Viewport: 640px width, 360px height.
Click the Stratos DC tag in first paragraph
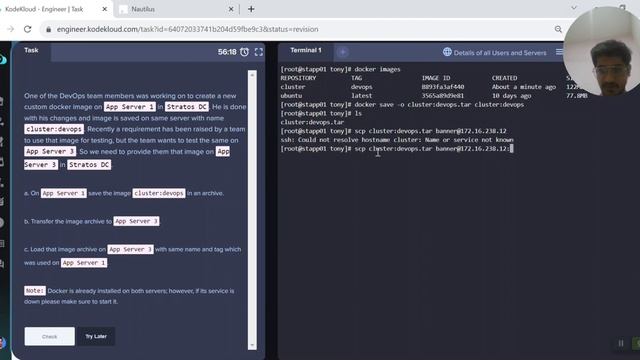(x=187, y=107)
